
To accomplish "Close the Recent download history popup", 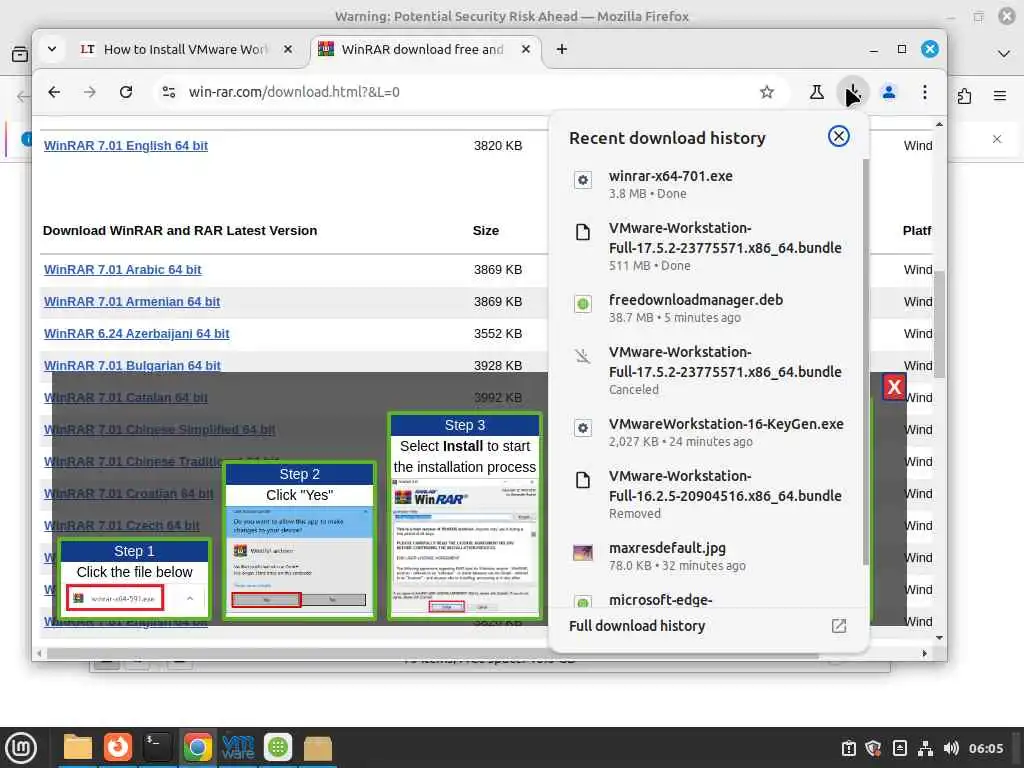I will [839, 136].
